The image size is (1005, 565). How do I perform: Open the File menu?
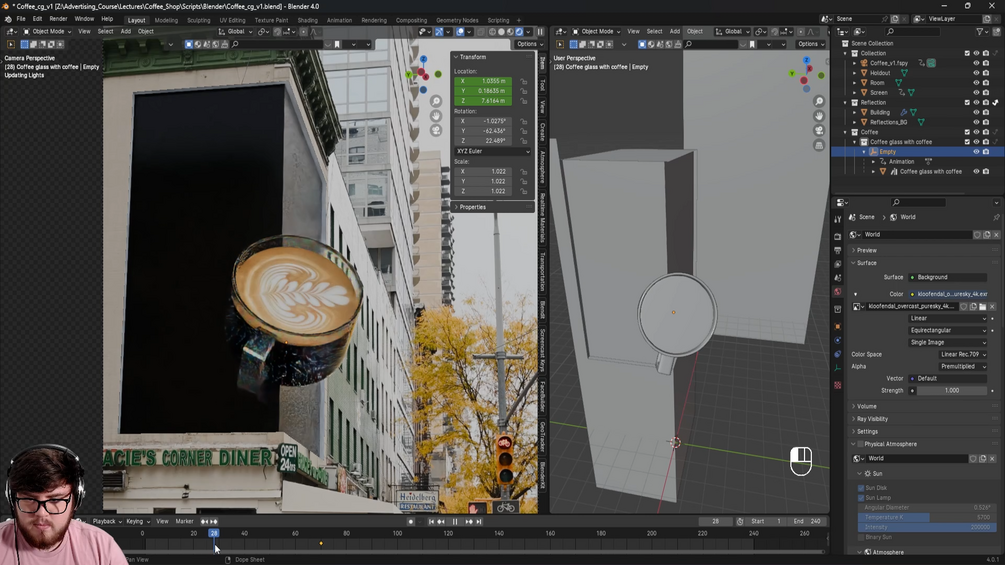pos(21,19)
